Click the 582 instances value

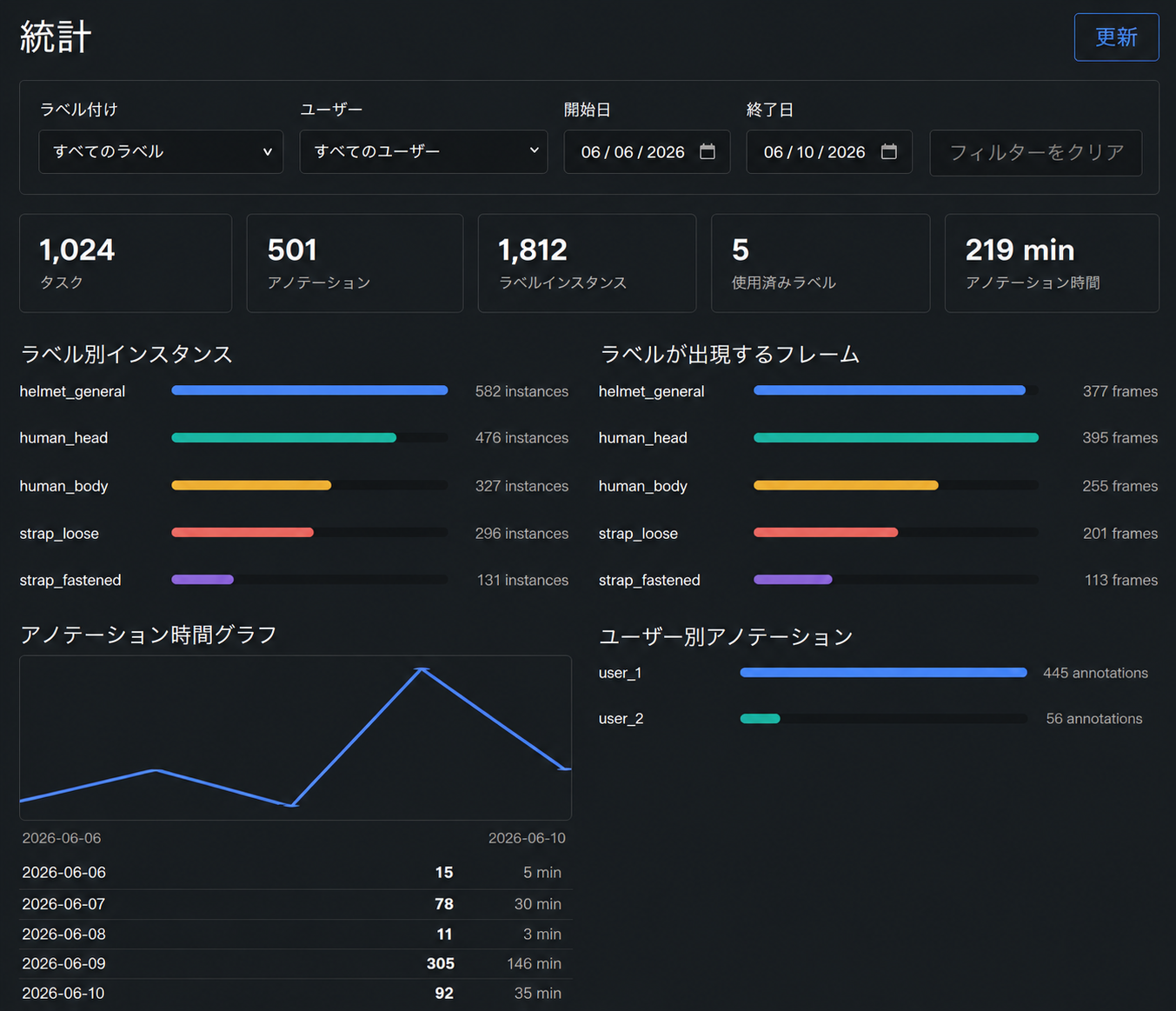522,391
